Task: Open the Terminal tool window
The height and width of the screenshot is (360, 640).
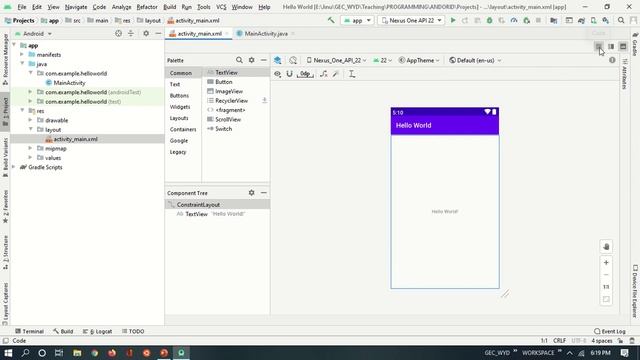Action: [x=29, y=331]
